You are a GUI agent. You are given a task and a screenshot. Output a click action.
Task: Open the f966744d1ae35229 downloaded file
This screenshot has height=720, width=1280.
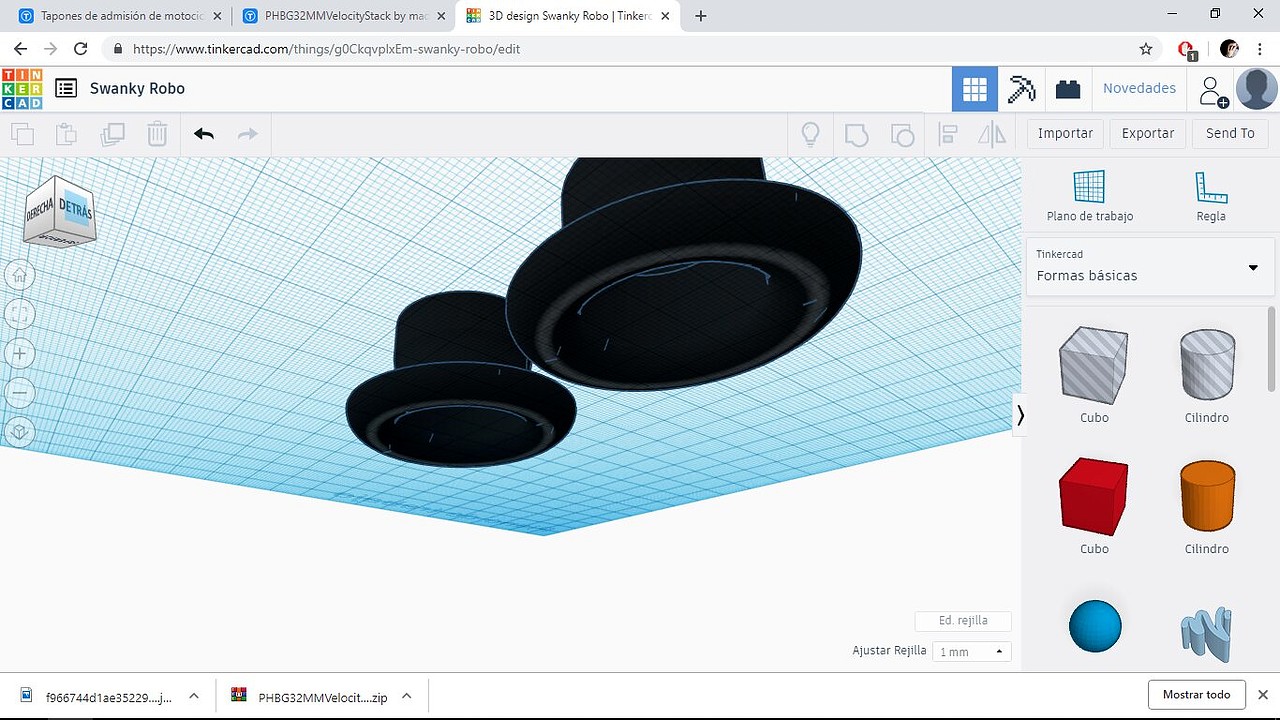click(95, 696)
